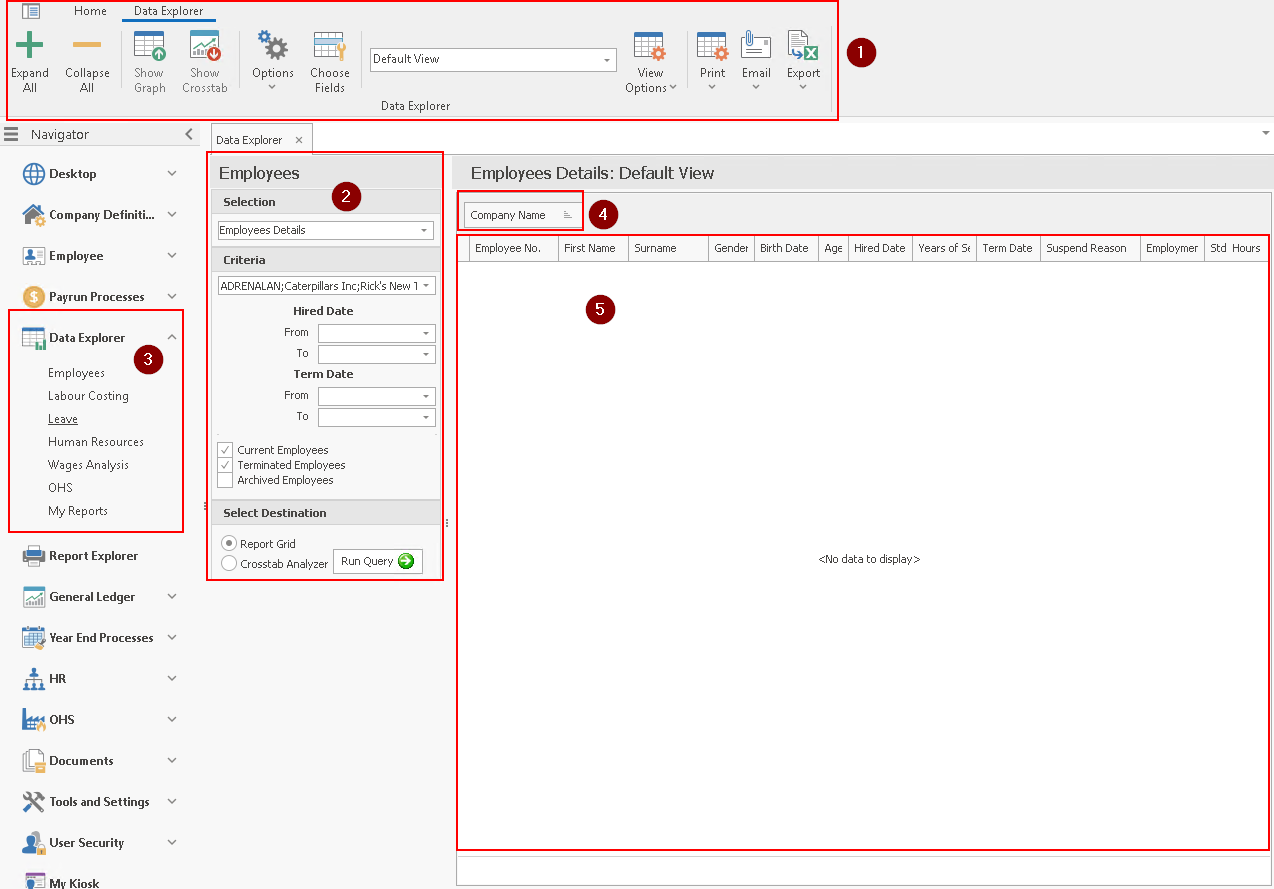The height and width of the screenshot is (889, 1274).
Task: Click the Navigator hamburger menu icon
Action: 11,134
